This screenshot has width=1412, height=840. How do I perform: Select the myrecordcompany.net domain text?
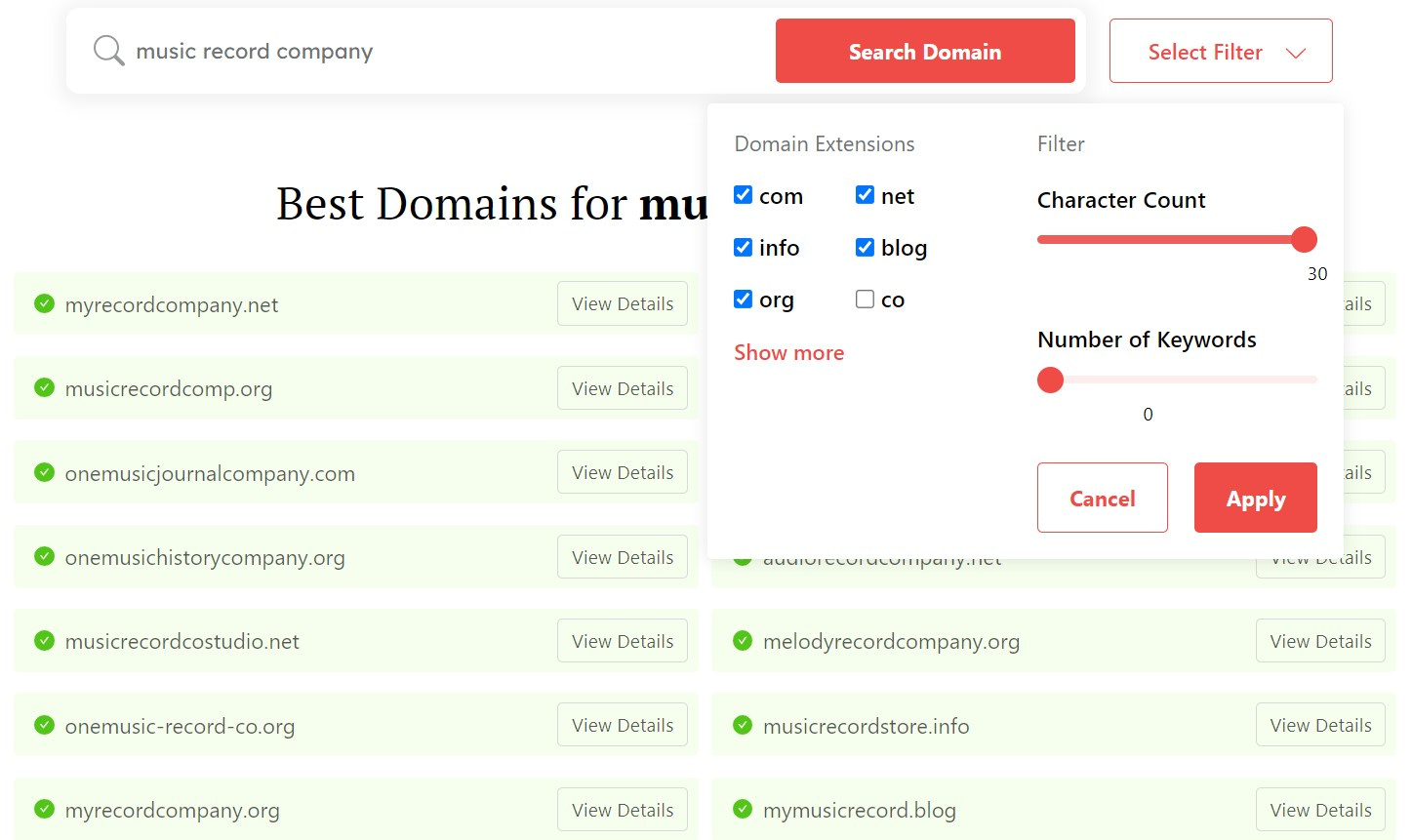[x=172, y=304]
